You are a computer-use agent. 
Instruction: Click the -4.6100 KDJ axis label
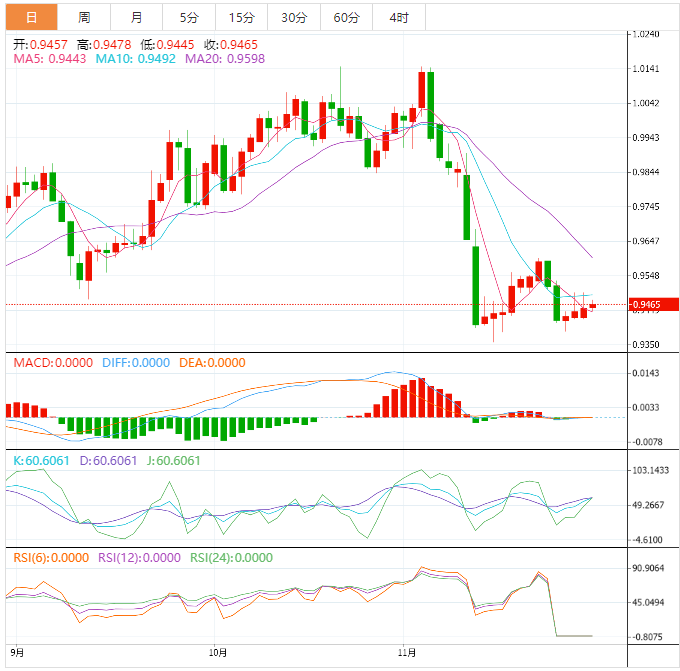coord(647,540)
